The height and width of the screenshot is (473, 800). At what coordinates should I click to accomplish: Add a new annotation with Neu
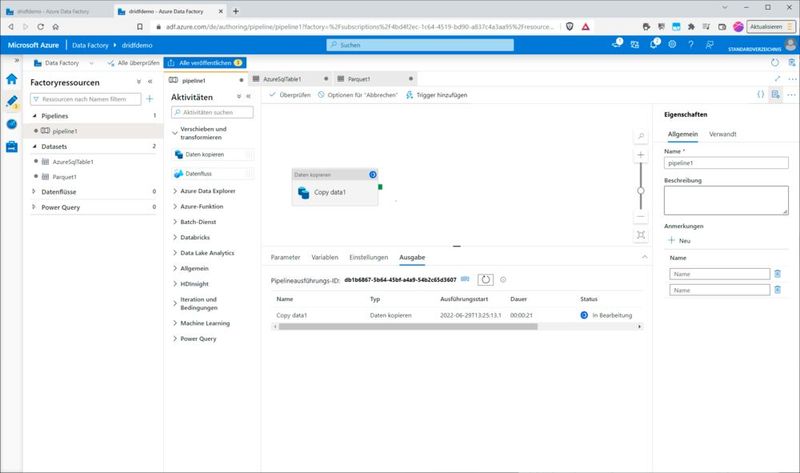click(679, 240)
